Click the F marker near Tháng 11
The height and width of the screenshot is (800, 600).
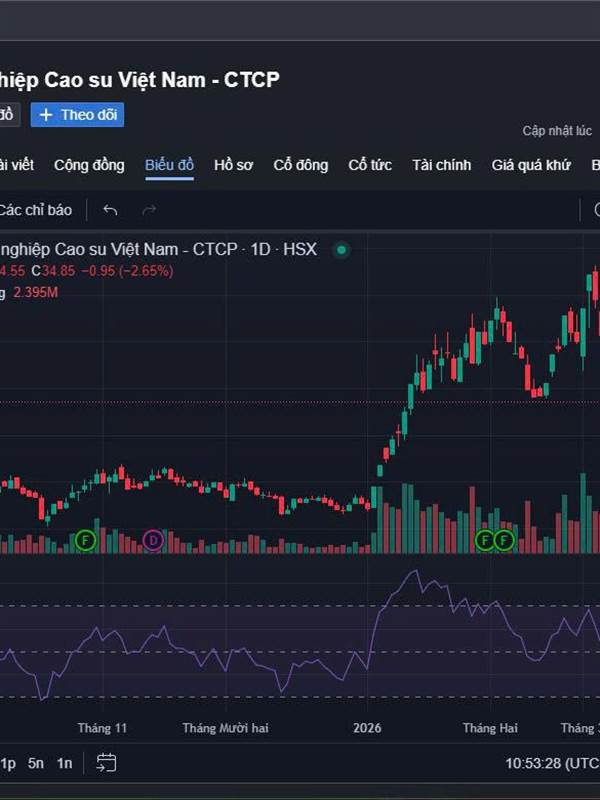pos(86,540)
